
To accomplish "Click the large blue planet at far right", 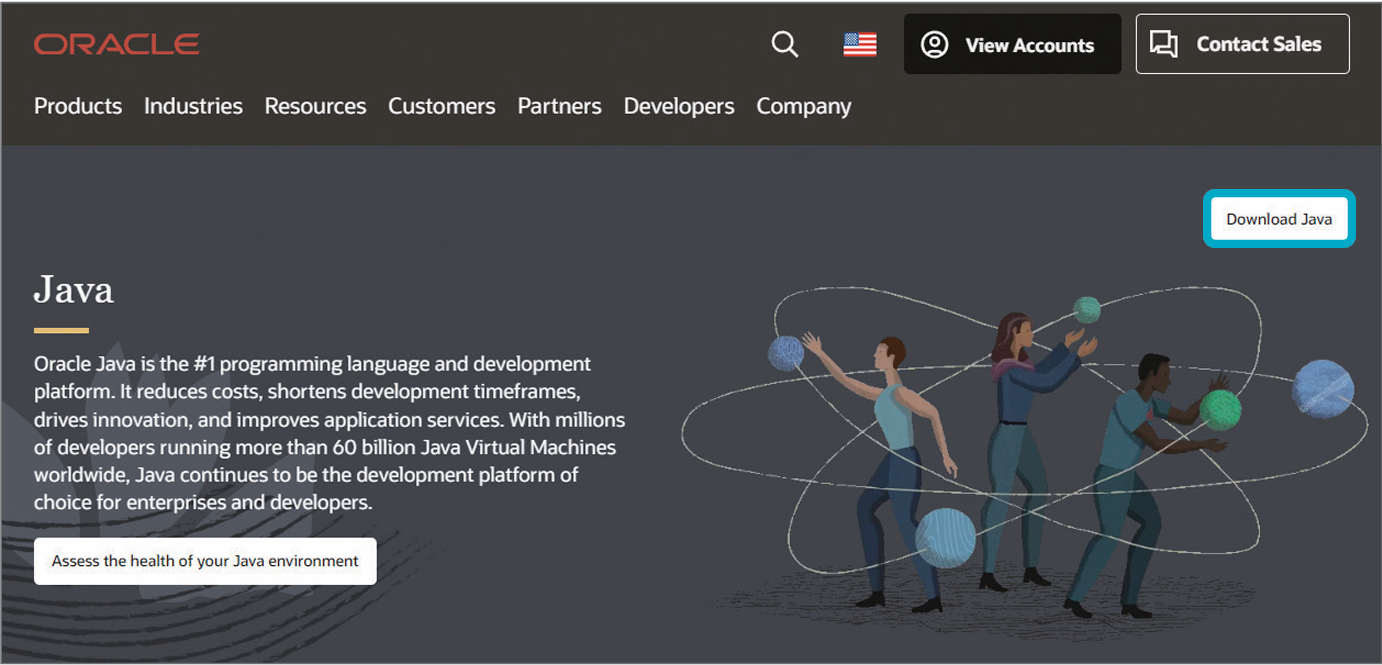I will (1322, 388).
